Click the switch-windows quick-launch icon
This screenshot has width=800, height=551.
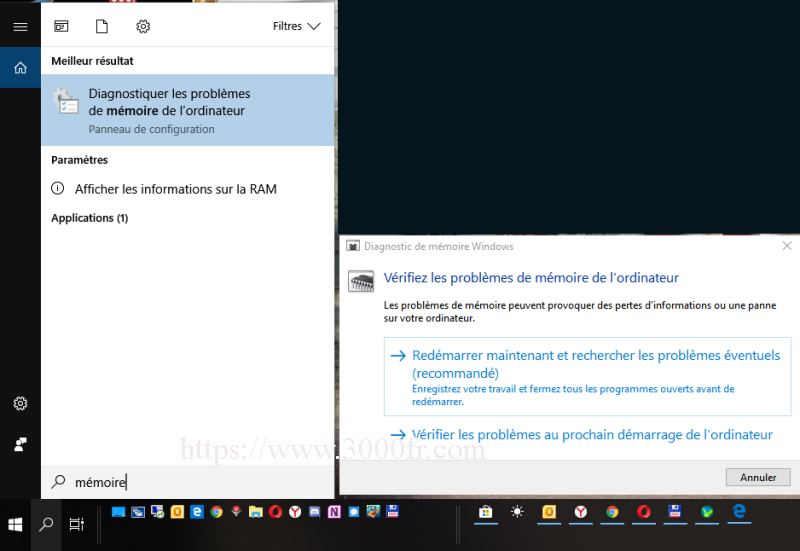(x=138, y=512)
